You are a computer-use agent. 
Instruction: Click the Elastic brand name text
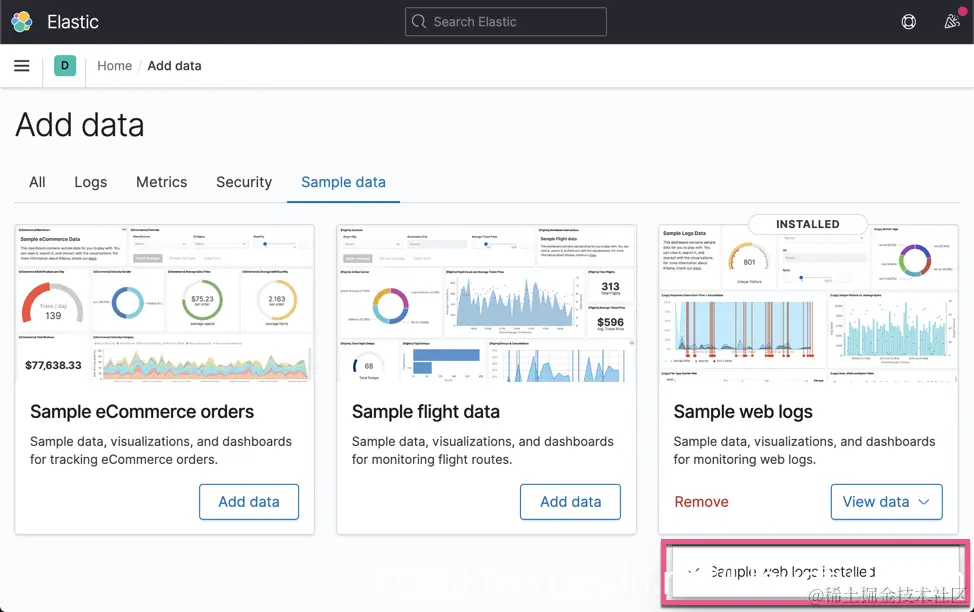[73, 22]
